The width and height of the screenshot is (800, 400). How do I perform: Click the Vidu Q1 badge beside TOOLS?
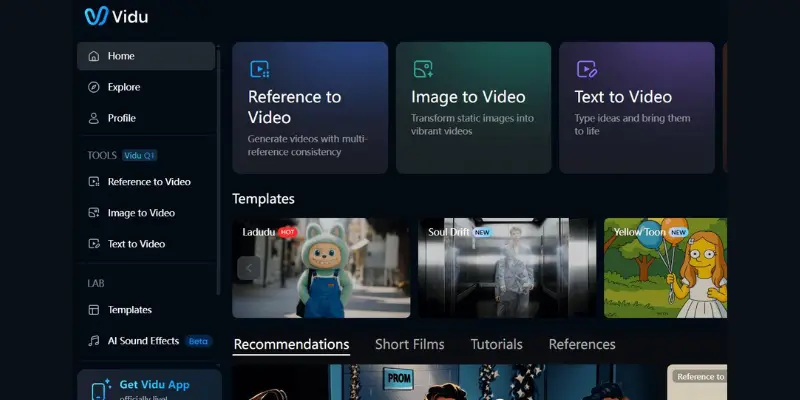click(139, 156)
